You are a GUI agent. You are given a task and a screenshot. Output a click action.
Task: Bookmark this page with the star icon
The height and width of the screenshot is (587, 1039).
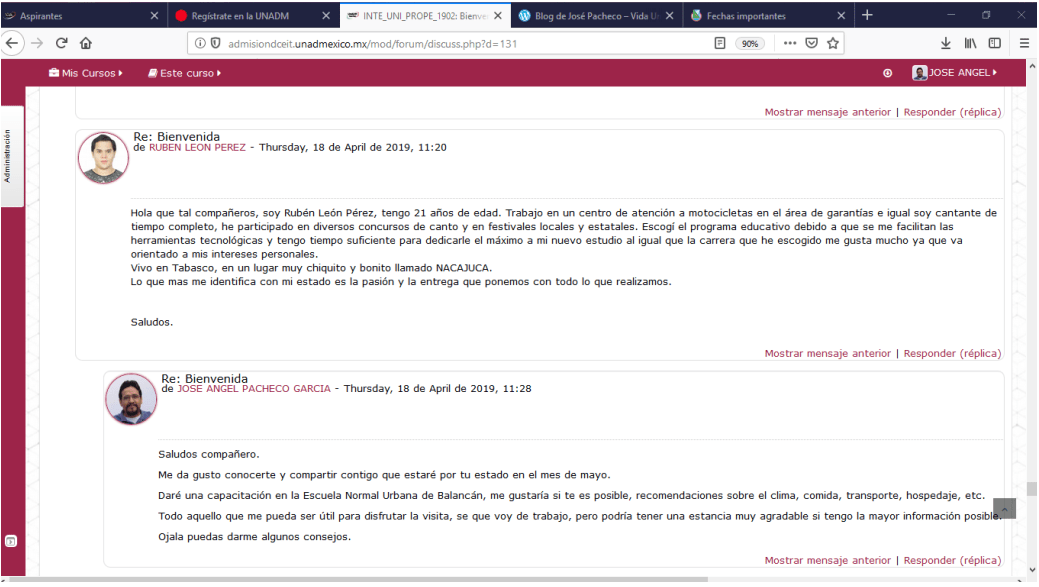[835, 43]
